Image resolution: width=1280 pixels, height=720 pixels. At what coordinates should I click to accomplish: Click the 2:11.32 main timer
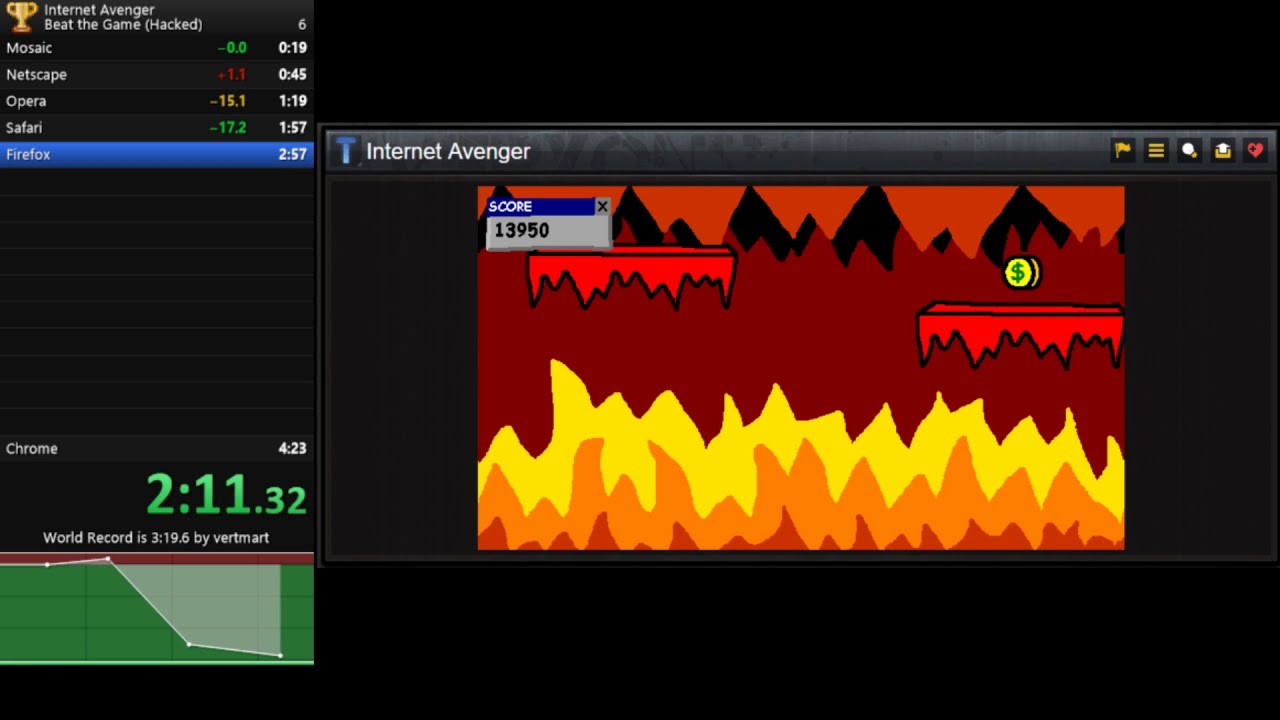pyautogui.click(x=226, y=495)
